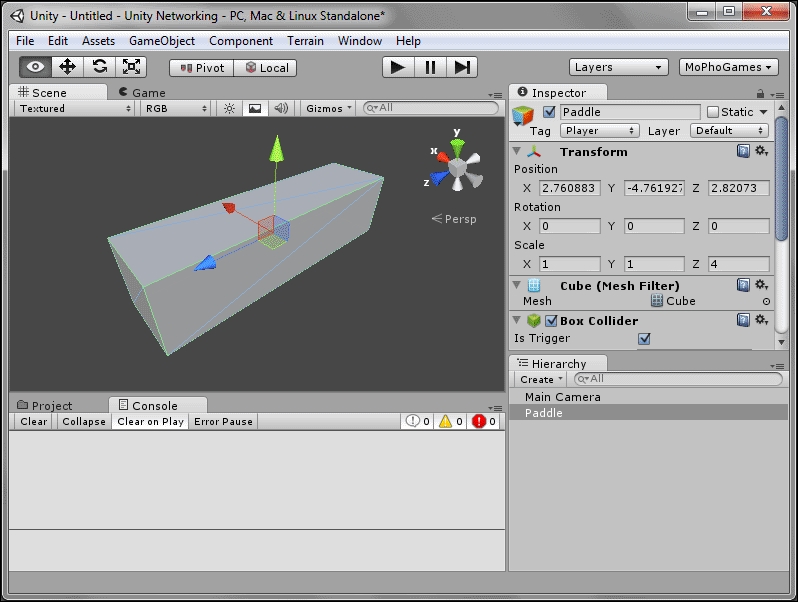Viewport: 798px width, 602px height.
Task: Toggle console errors filter
Action: coord(483,421)
